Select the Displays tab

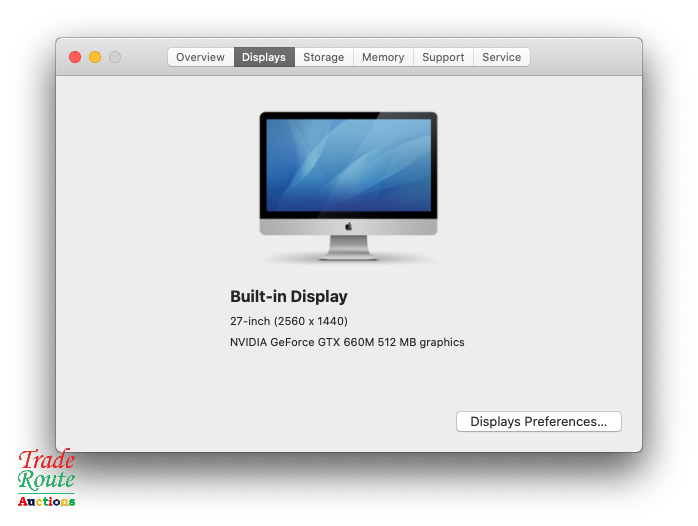tap(264, 57)
